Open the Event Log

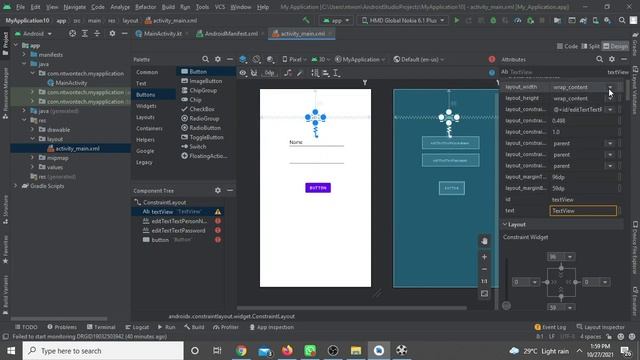[550, 327]
